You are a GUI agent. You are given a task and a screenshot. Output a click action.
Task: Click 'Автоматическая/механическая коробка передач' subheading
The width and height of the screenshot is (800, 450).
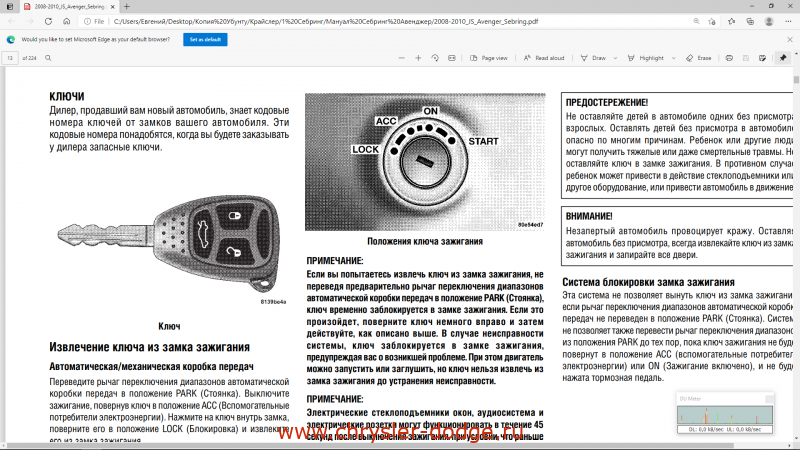[152, 366]
